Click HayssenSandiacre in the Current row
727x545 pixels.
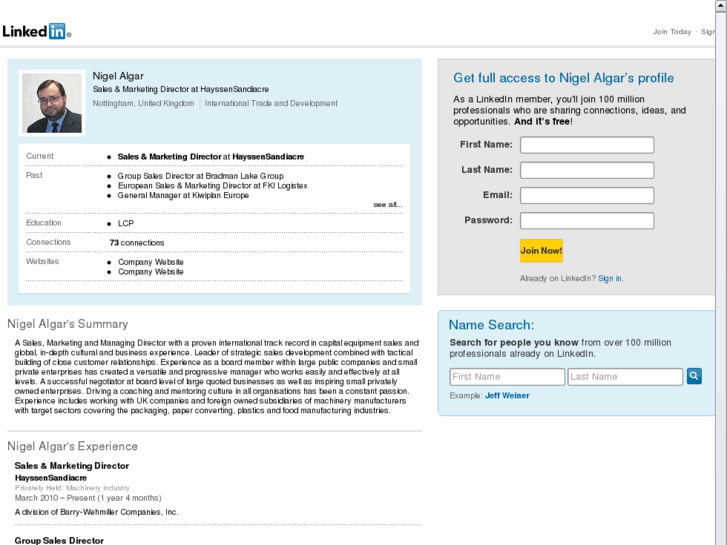(x=268, y=157)
